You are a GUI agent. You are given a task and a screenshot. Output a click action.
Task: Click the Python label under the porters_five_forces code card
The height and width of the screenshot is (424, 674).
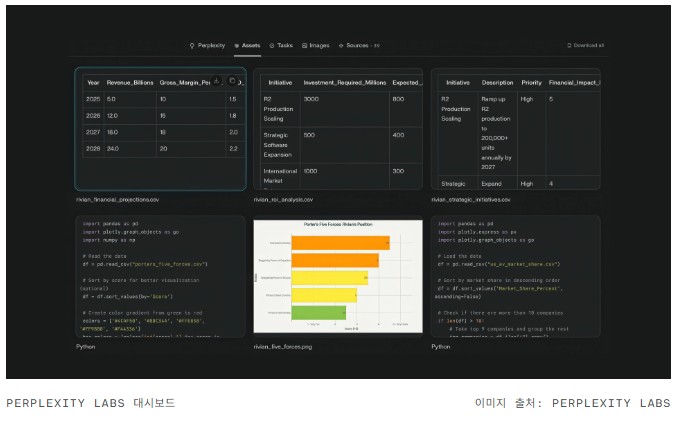[86, 347]
